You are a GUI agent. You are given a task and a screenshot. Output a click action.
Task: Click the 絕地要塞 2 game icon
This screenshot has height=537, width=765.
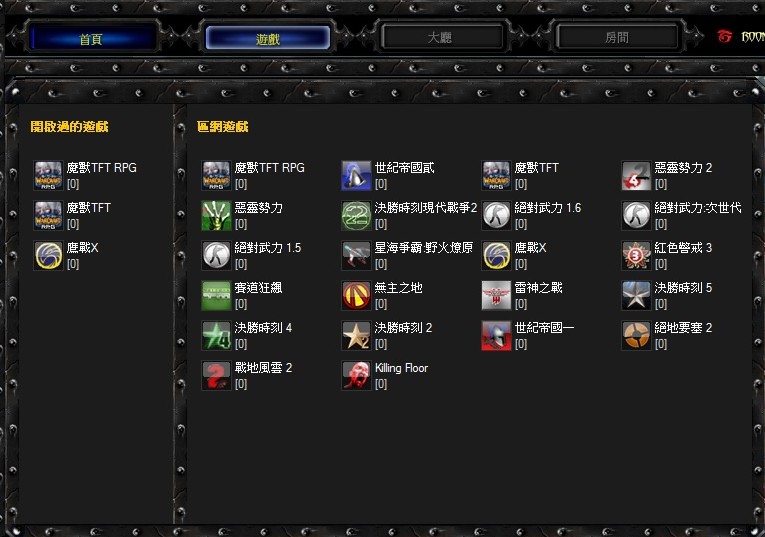pyautogui.click(x=636, y=335)
